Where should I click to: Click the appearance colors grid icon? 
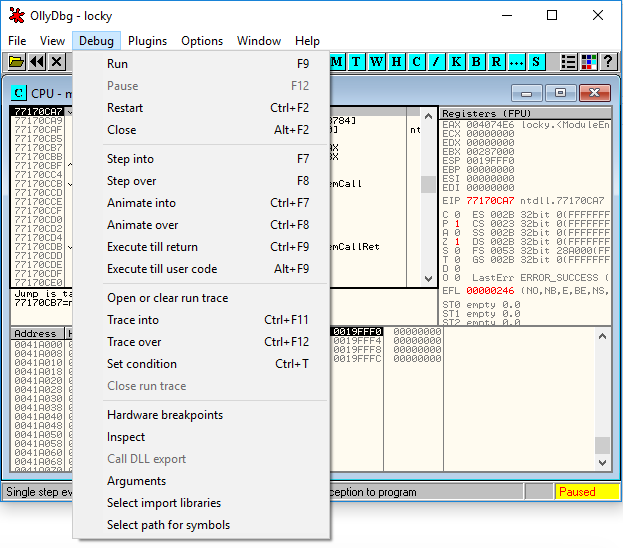588,62
